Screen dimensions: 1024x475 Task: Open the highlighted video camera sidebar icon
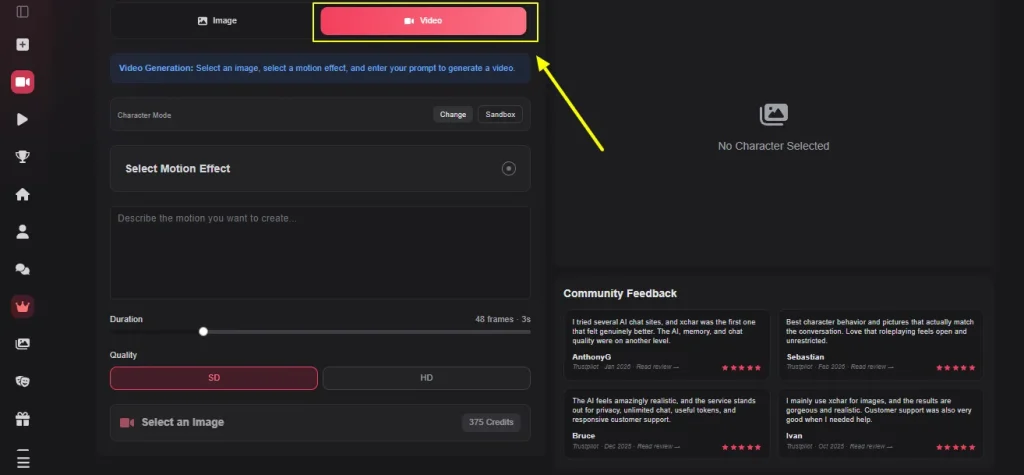23,82
